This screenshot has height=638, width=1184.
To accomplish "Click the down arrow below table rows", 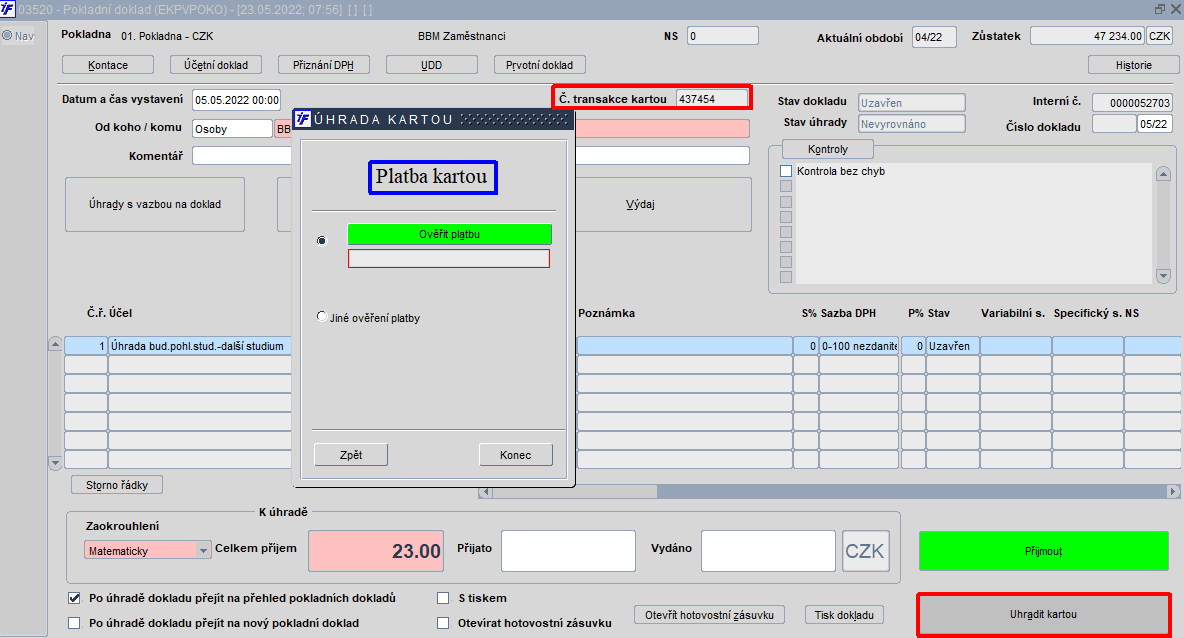I will (x=55, y=462).
